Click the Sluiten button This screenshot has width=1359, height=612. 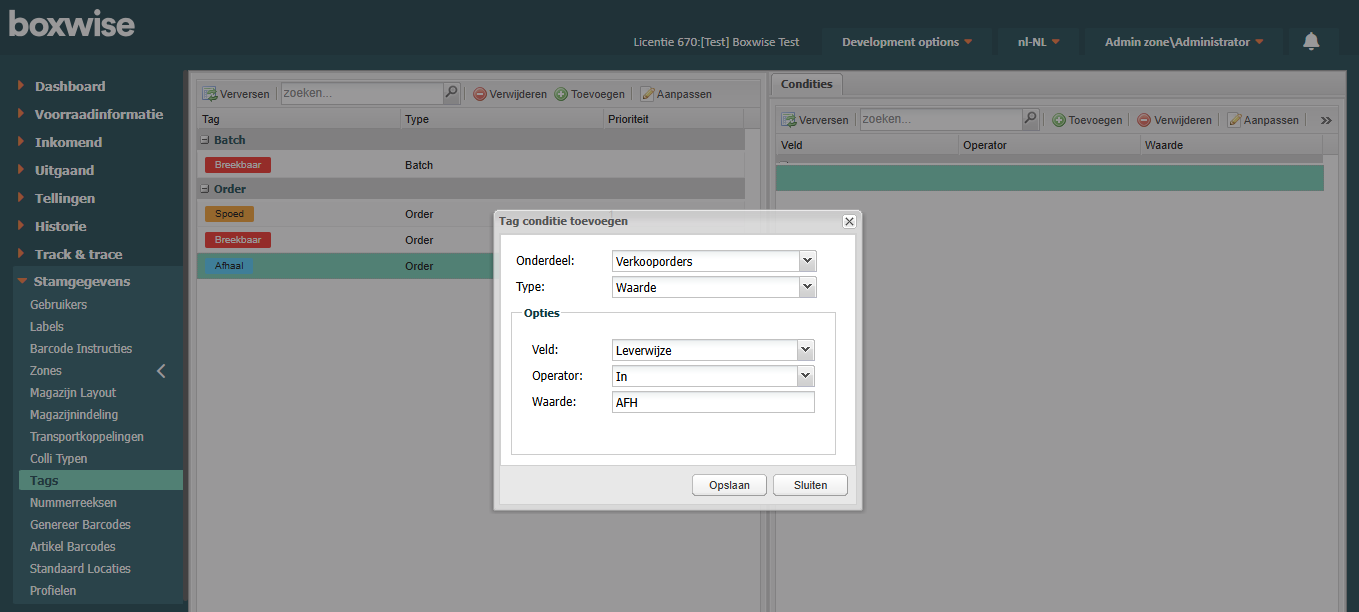coord(810,485)
